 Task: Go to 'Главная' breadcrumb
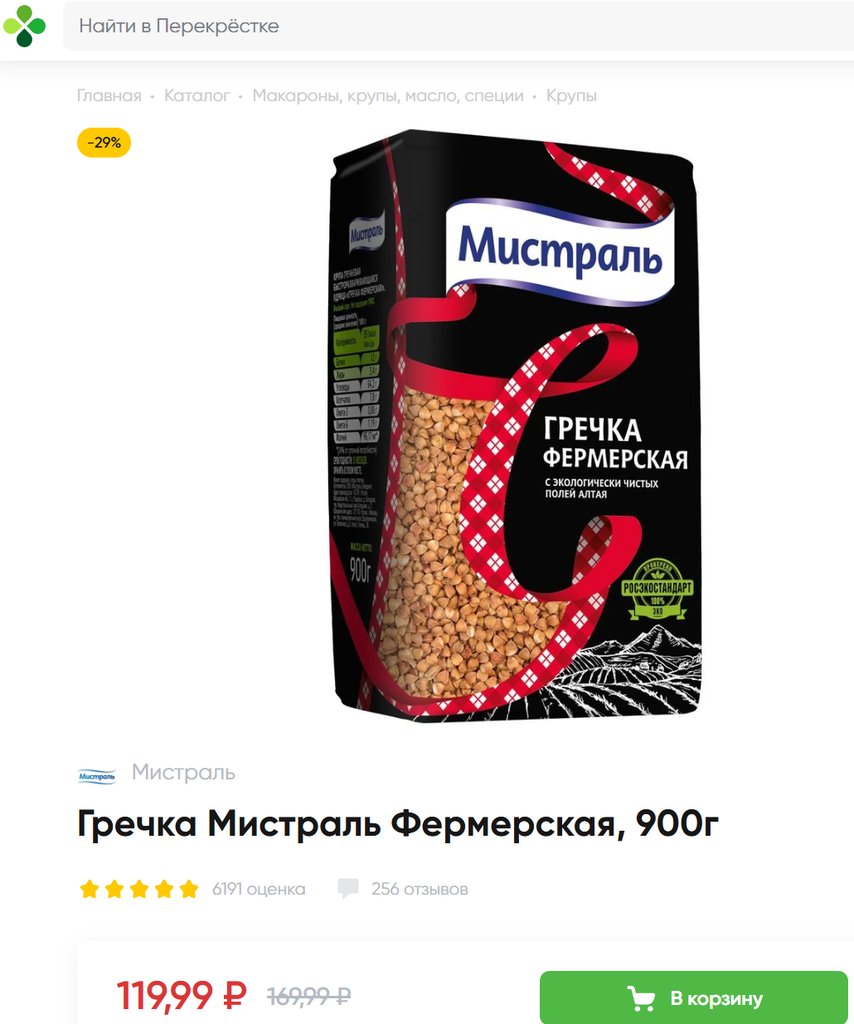pos(109,95)
